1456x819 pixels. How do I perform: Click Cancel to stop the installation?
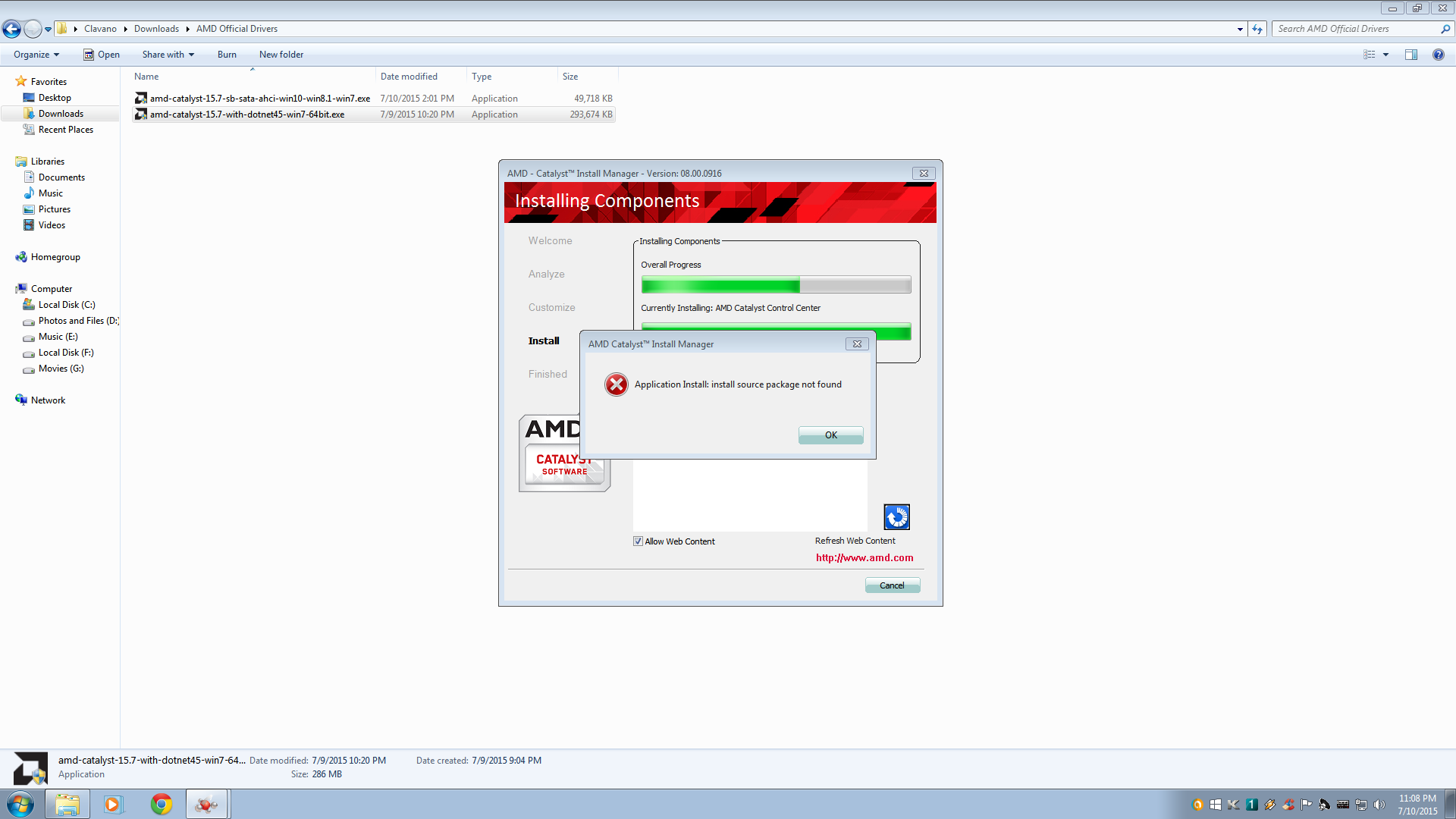892,585
